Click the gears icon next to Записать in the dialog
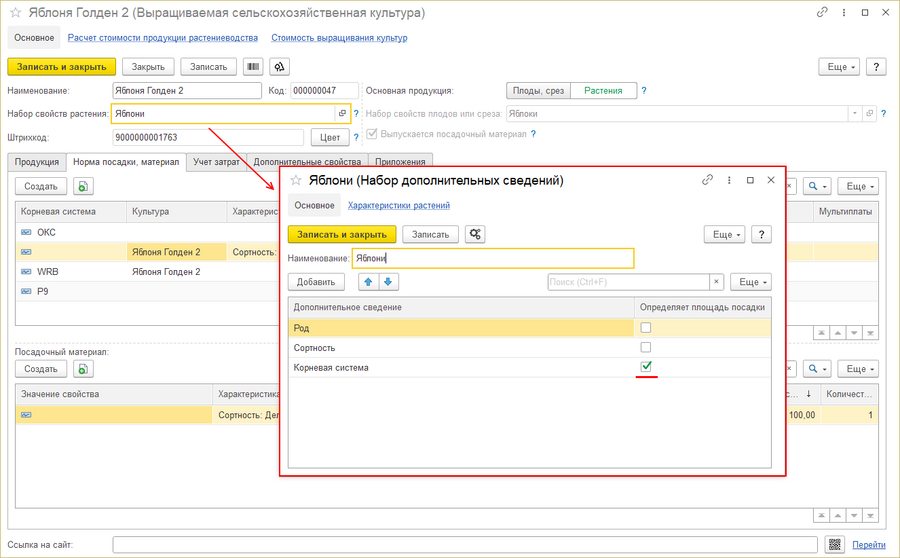900x558 pixels. click(475, 234)
